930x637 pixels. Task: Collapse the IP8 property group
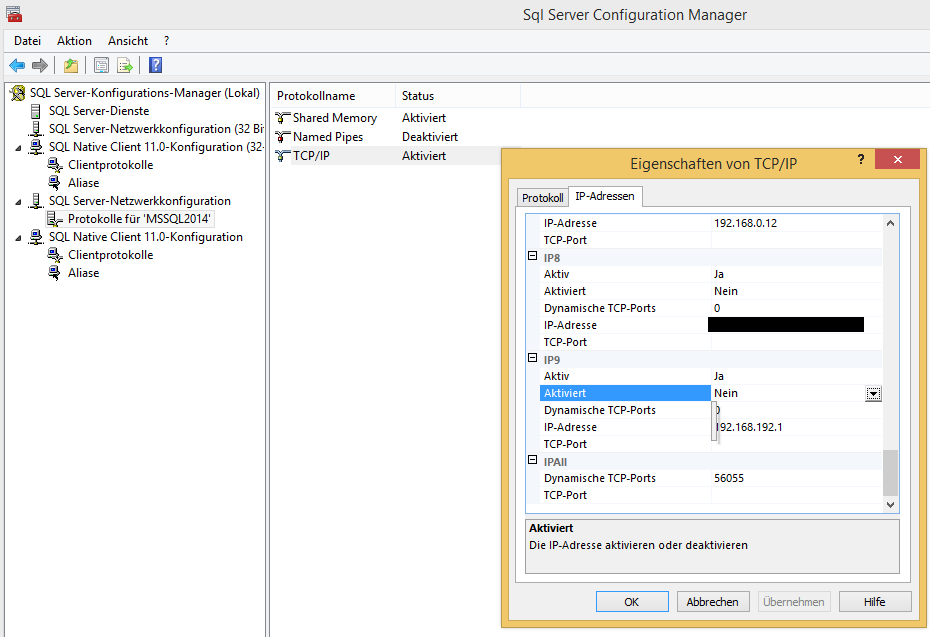pyautogui.click(x=533, y=256)
